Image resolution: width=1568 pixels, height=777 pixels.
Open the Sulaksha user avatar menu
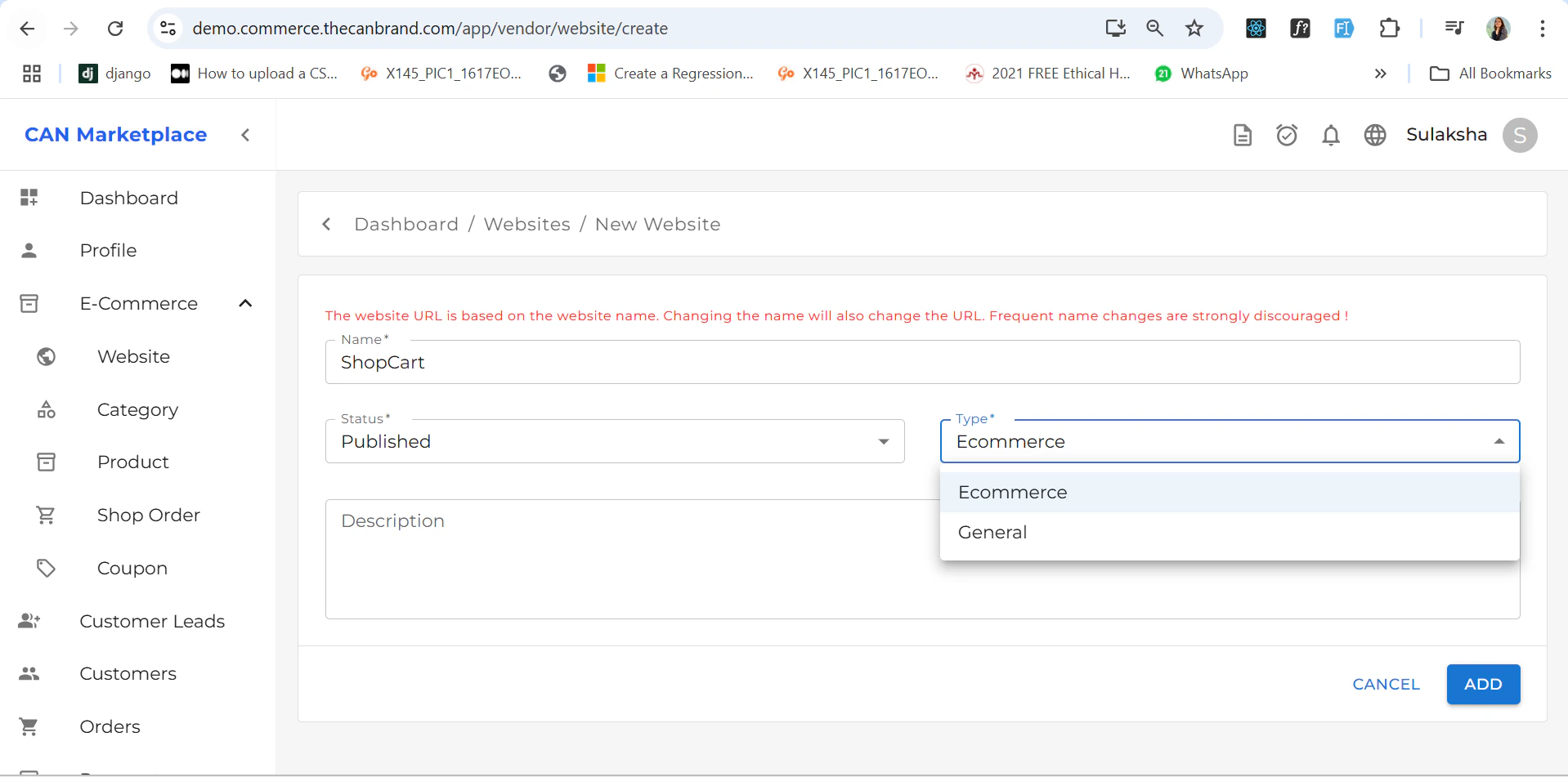click(x=1520, y=135)
